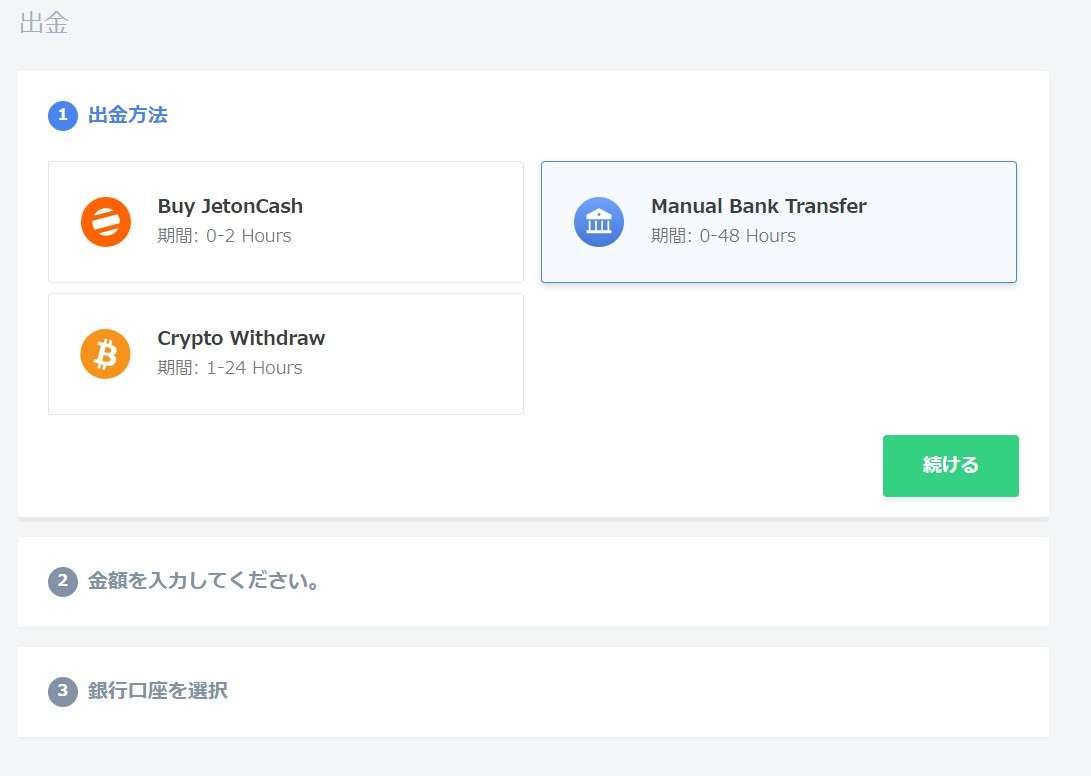Click the 出金 page heading
This screenshot has height=776, width=1091.
[x=44, y=23]
